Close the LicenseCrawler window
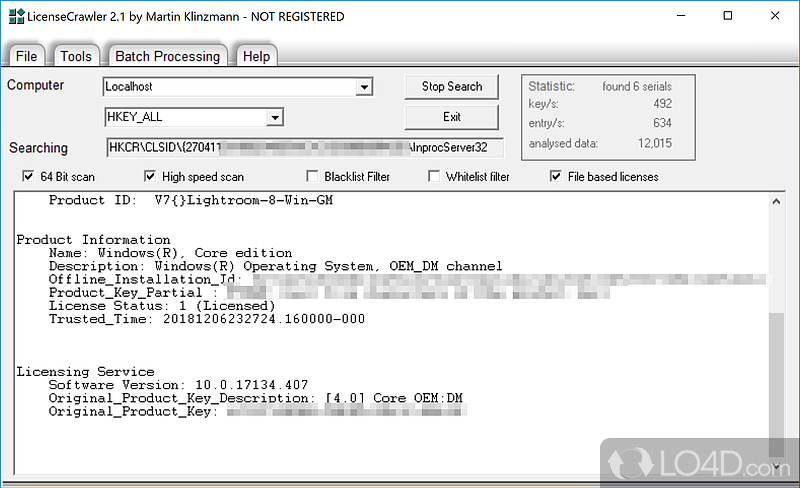800x488 pixels. 775,16
